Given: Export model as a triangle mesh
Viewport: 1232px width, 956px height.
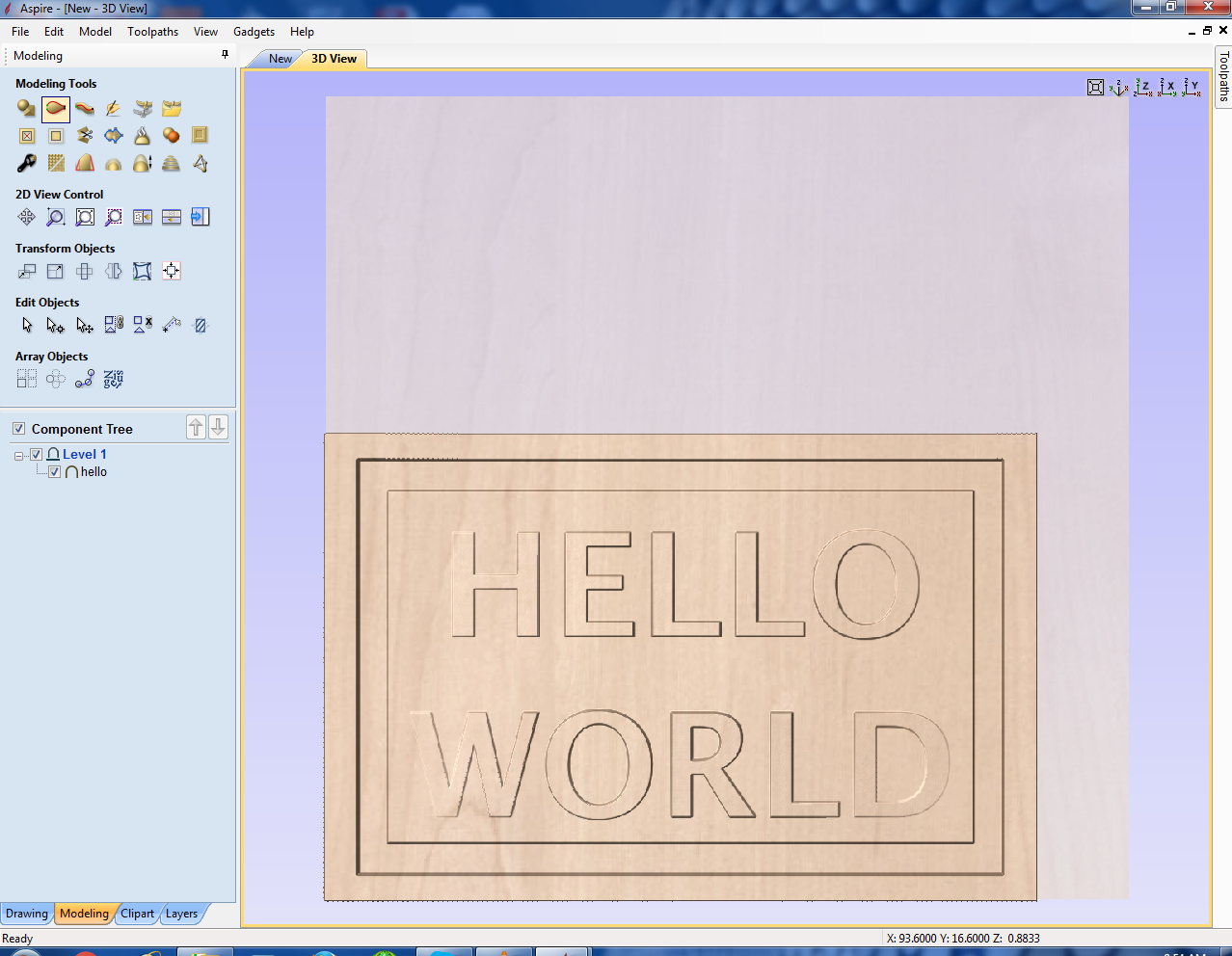Looking at the screenshot, I should [x=201, y=164].
